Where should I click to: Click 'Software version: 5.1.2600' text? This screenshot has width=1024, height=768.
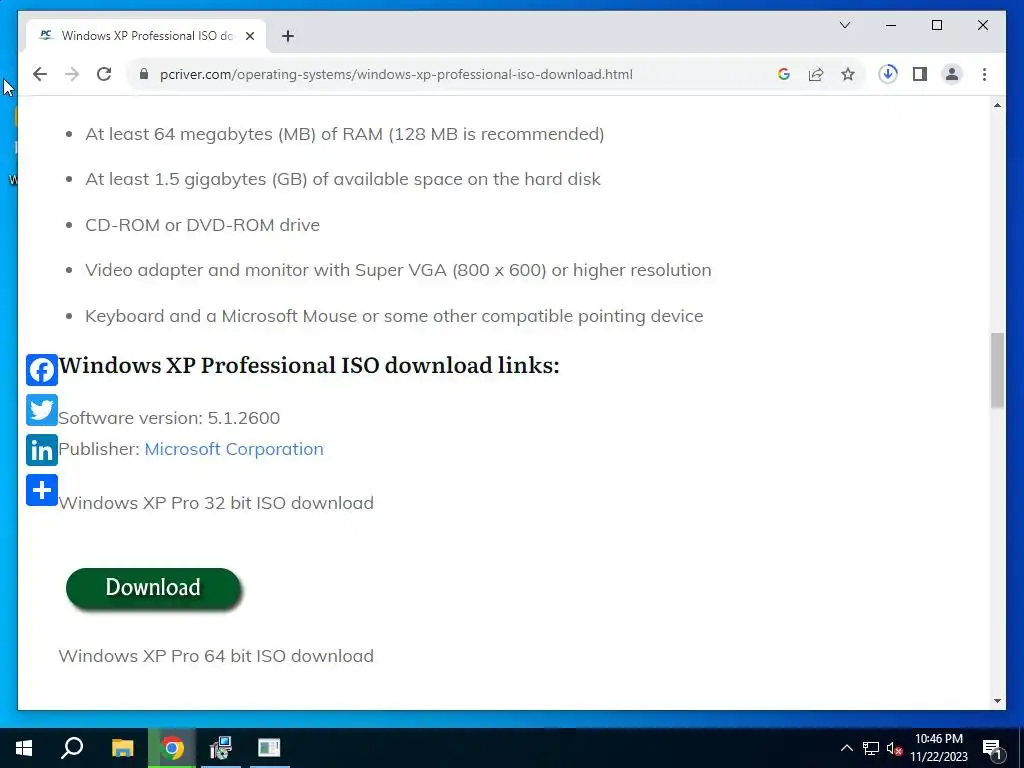click(169, 418)
